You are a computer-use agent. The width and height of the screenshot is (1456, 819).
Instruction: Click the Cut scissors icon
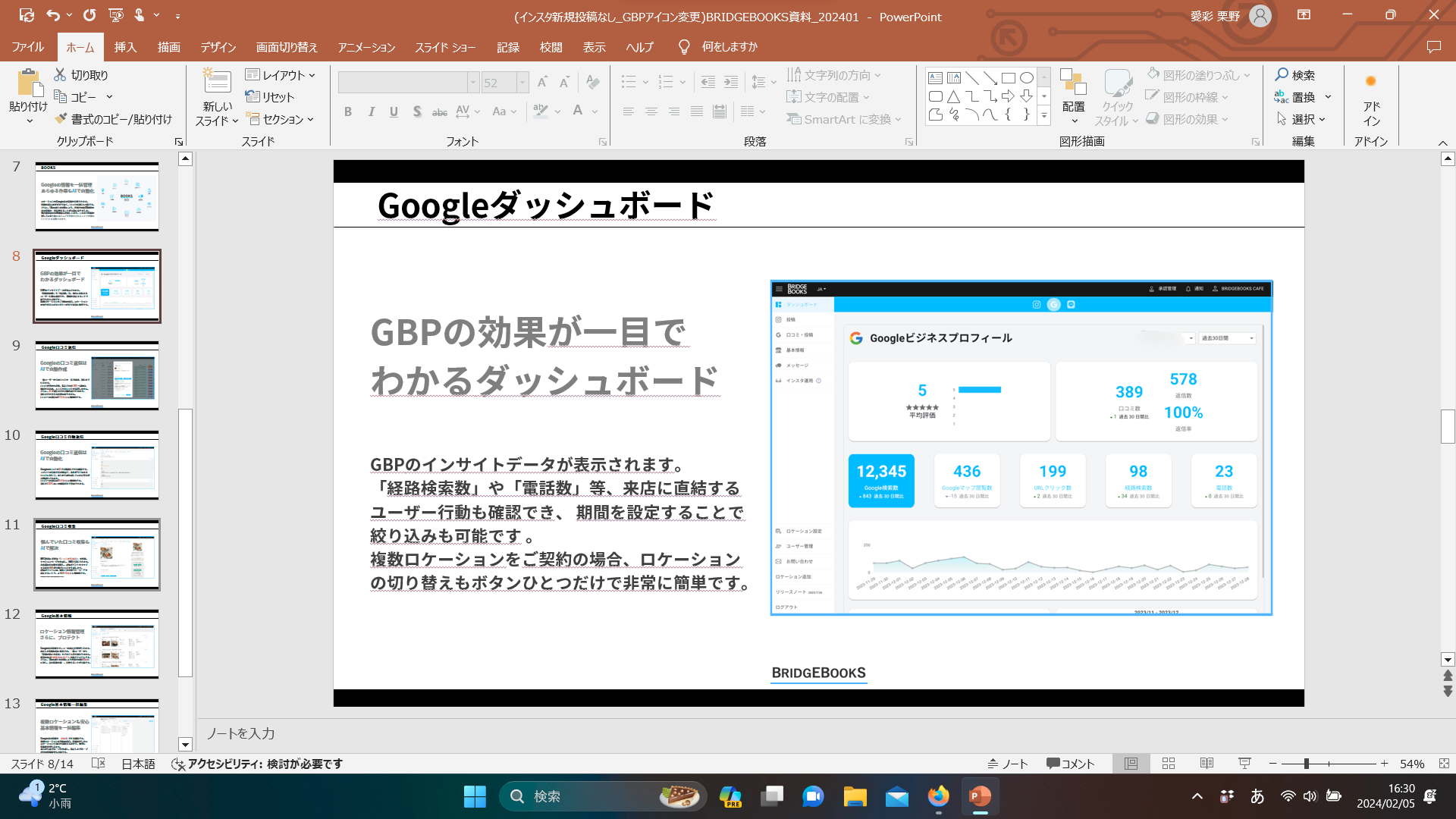point(61,75)
